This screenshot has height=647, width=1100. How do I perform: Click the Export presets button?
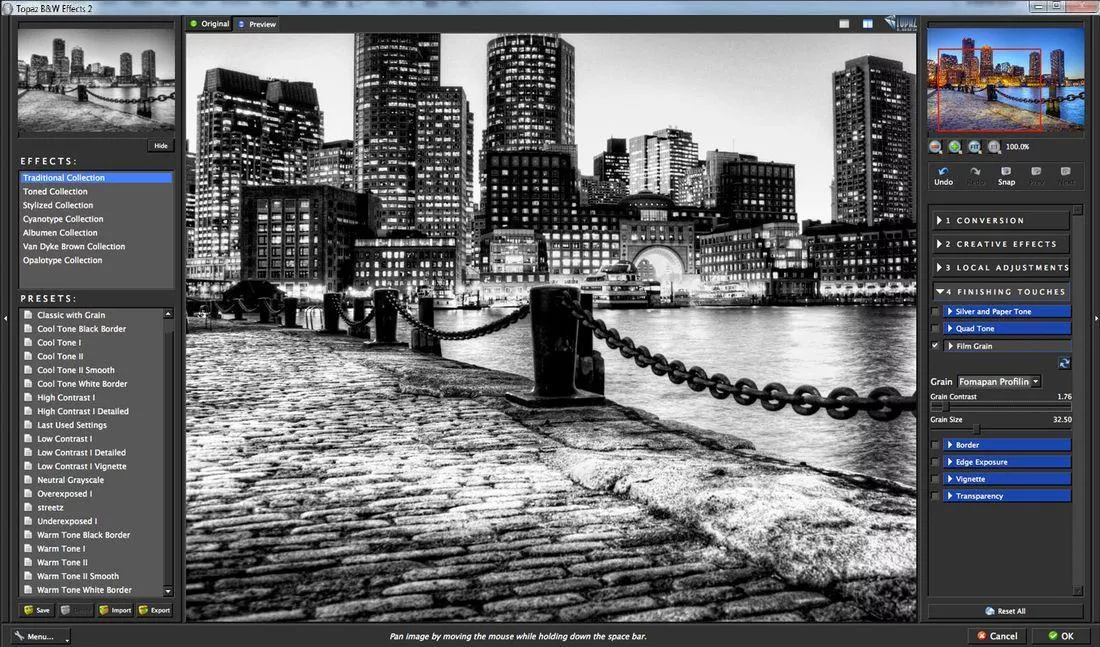[155, 609]
